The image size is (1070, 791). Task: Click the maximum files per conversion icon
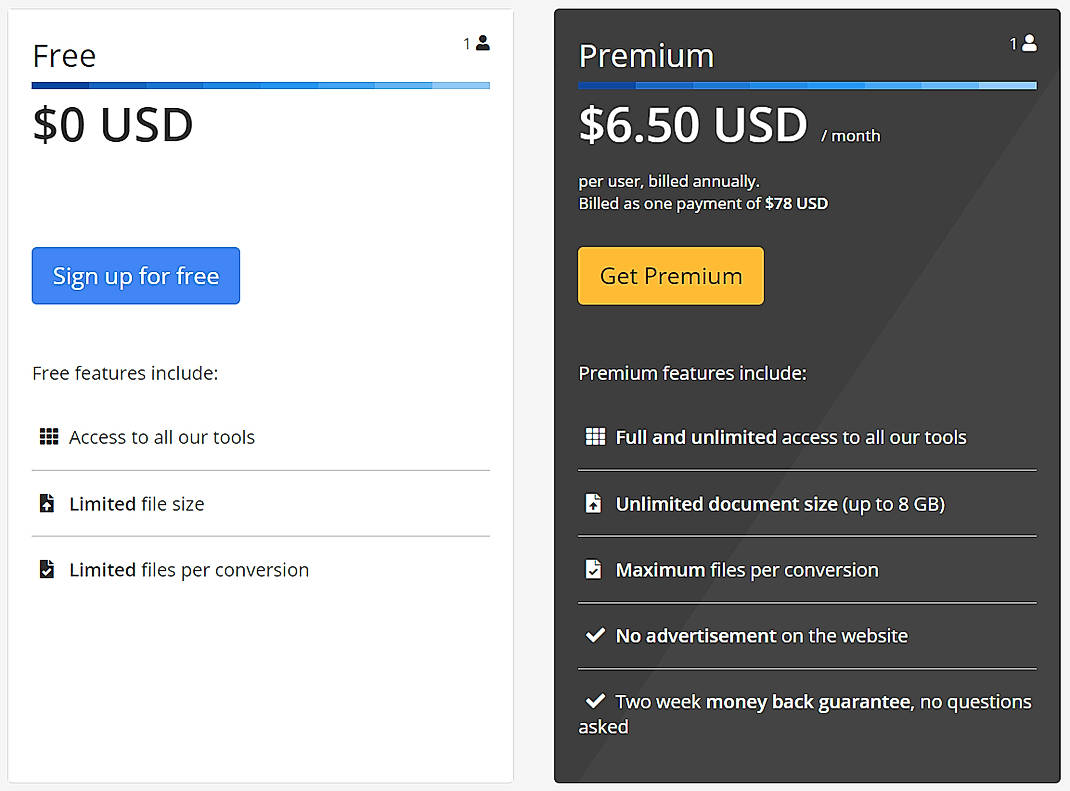pos(593,569)
